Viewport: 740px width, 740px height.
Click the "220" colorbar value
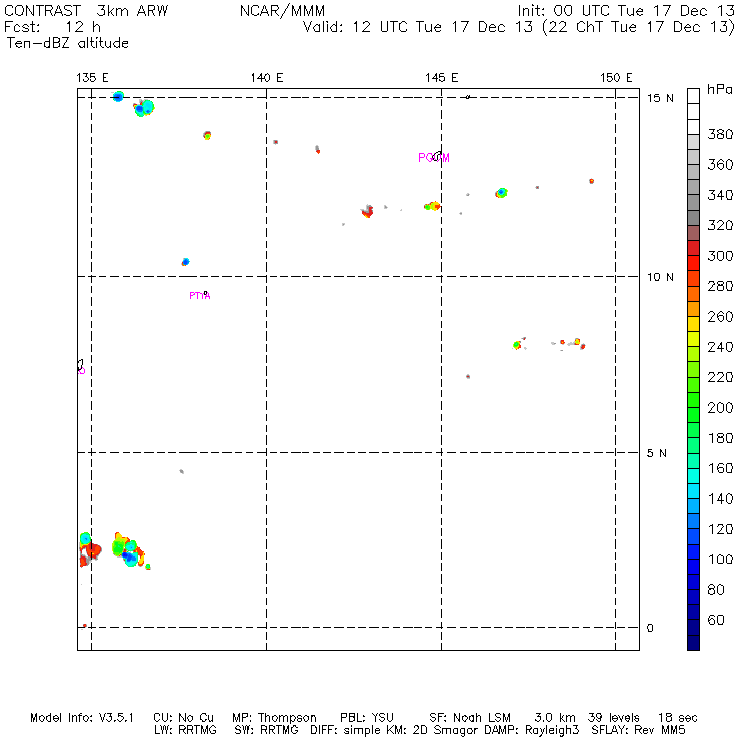[720, 377]
